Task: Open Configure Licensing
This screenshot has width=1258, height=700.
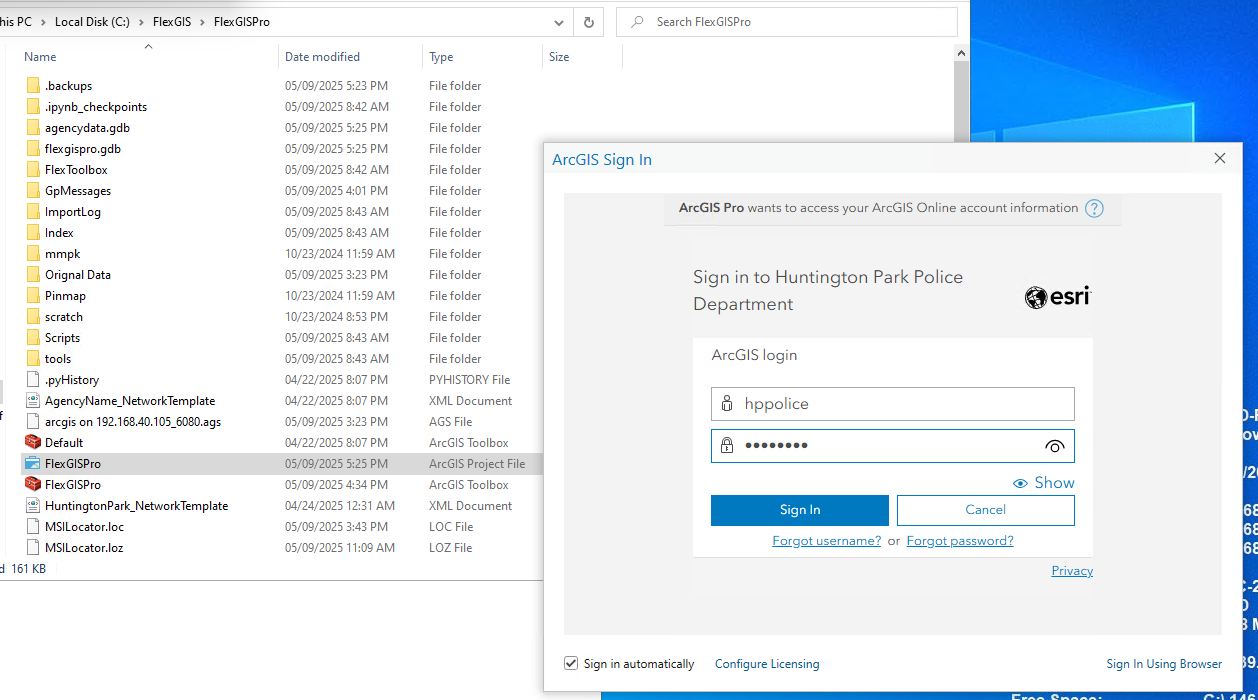Action: pyautogui.click(x=767, y=664)
